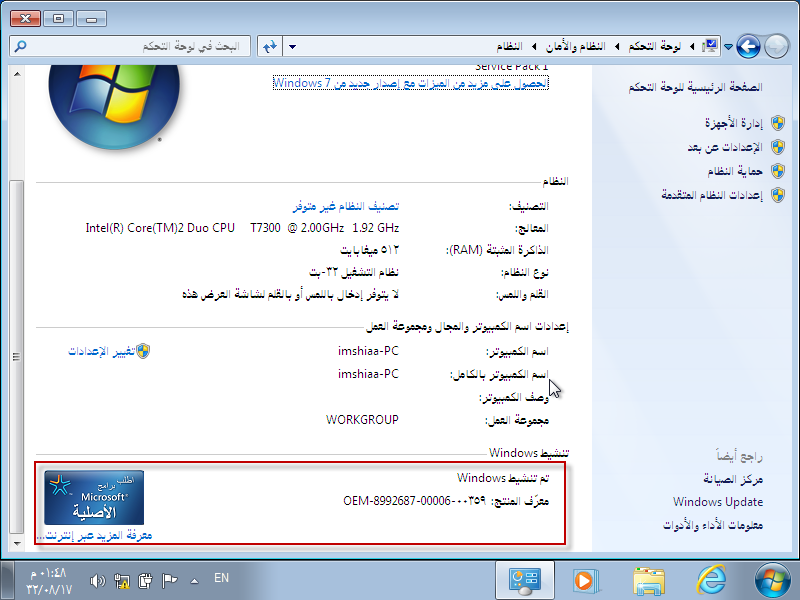Open the recent pages dropdown beside Back button

click(729, 47)
